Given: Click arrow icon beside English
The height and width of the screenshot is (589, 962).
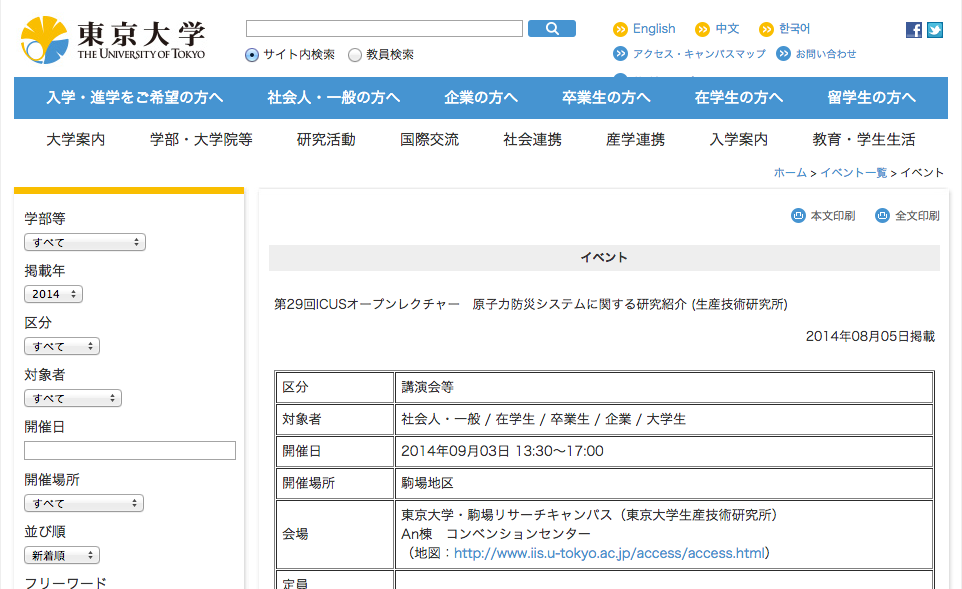Looking at the screenshot, I should tap(620, 30).
